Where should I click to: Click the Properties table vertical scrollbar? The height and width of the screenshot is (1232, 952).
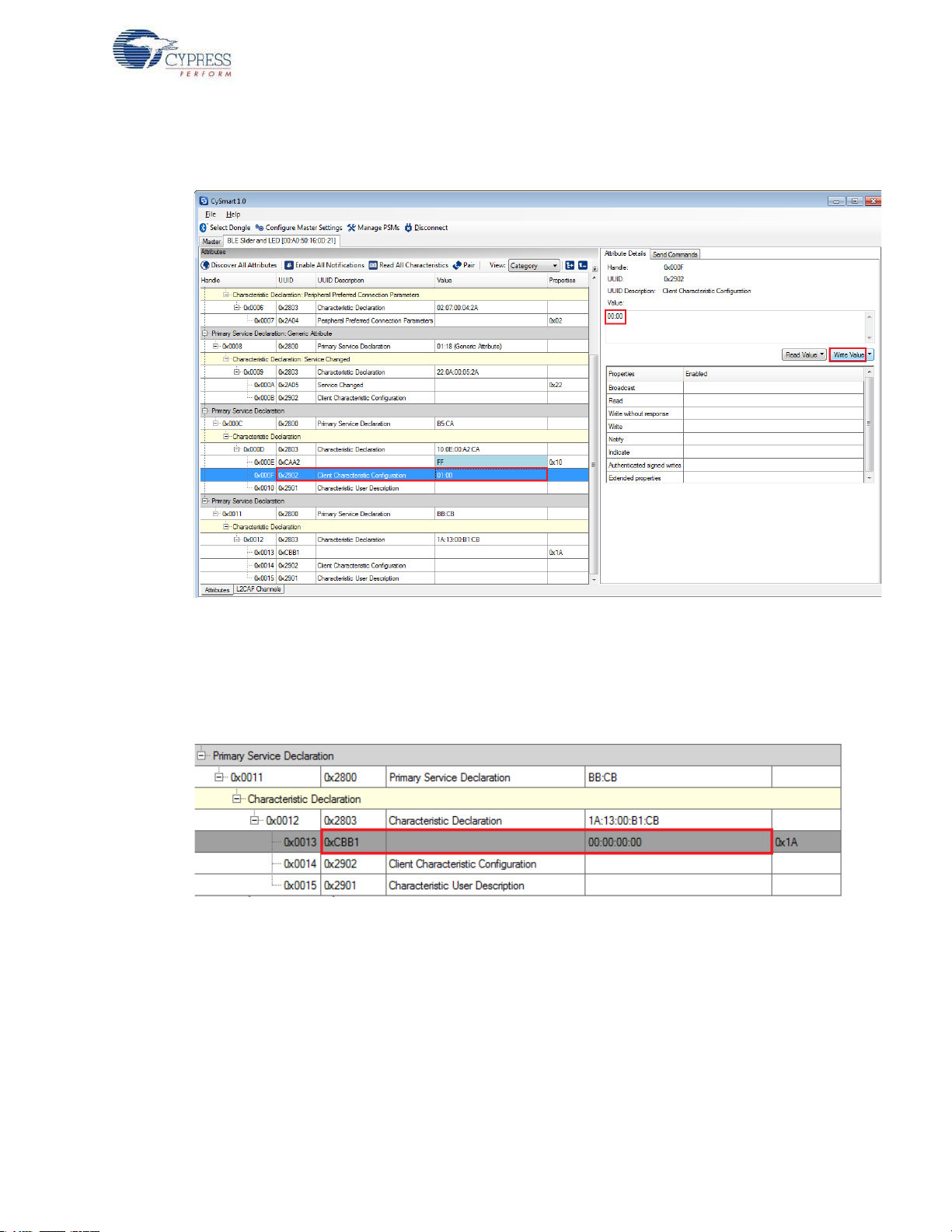(x=869, y=424)
